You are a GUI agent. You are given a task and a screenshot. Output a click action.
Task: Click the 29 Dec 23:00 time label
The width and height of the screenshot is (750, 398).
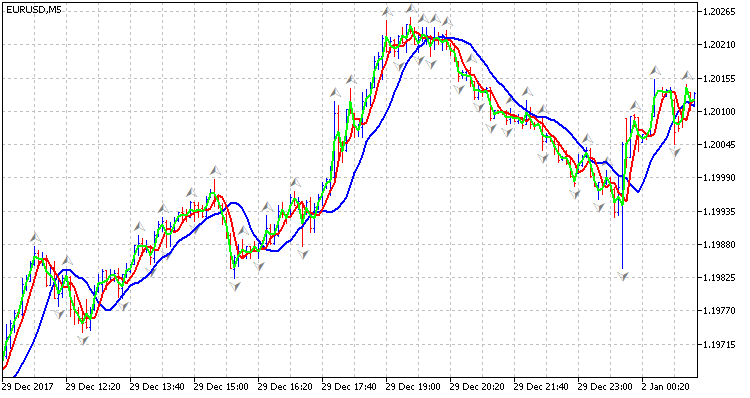tap(605, 386)
